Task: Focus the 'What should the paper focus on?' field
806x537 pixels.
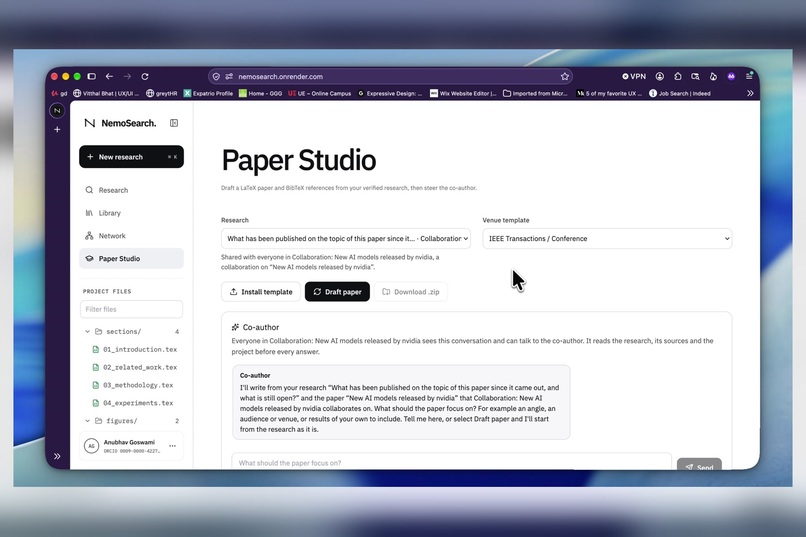Action: click(451, 462)
